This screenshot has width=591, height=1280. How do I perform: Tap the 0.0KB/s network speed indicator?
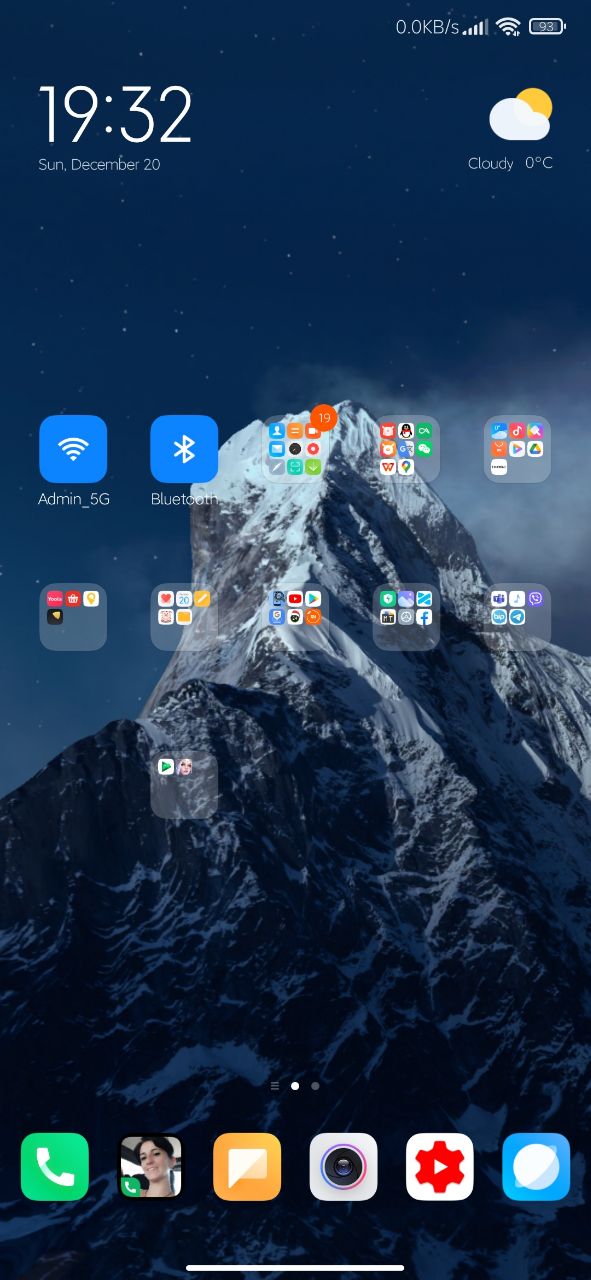point(427,27)
